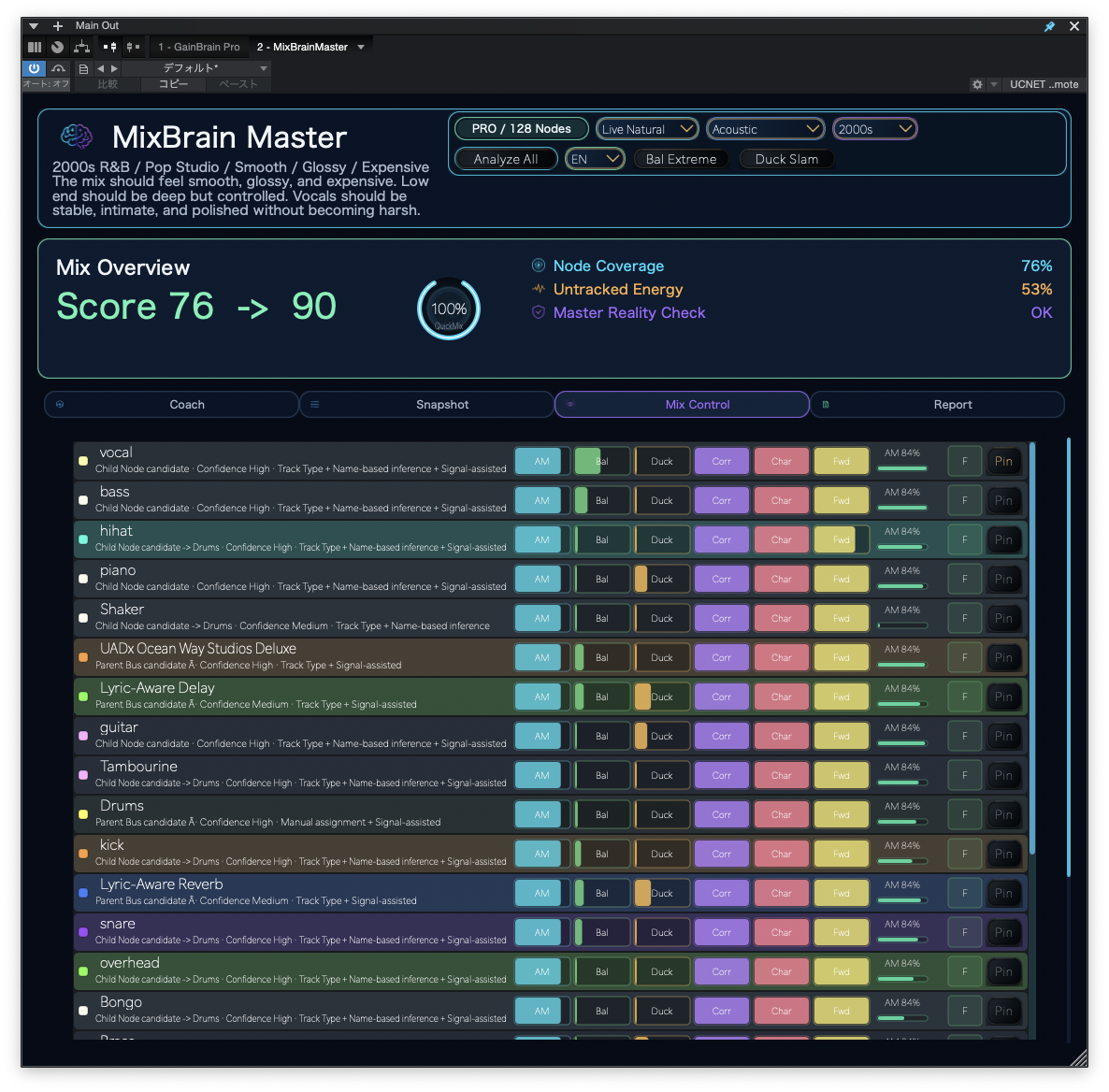The height and width of the screenshot is (1092, 1109).
Task: Toggle Char on the Drums row
Action: (x=782, y=814)
